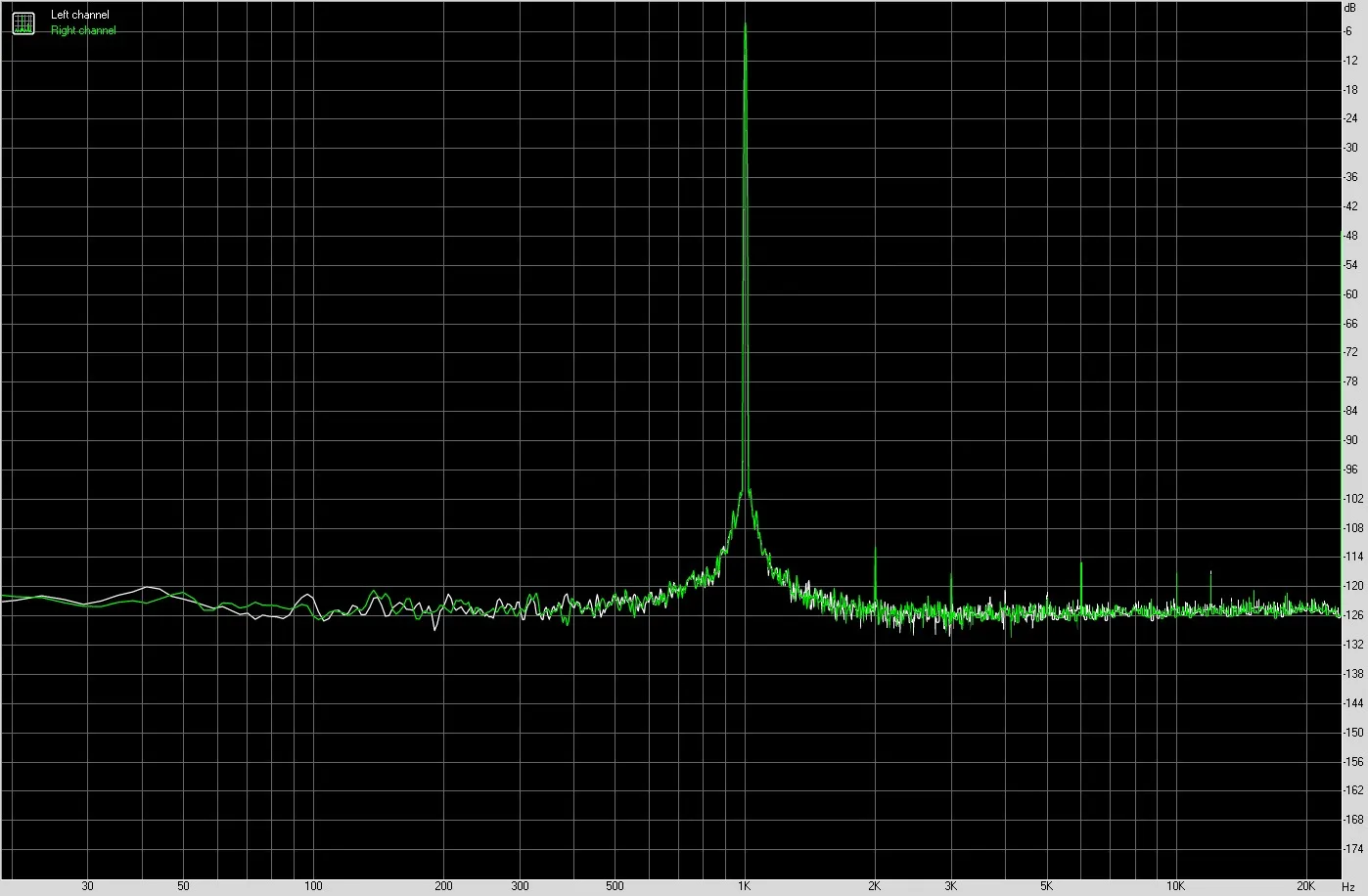Click the "-78" dB scale label
The height and width of the screenshot is (896, 1368).
pos(1350,381)
